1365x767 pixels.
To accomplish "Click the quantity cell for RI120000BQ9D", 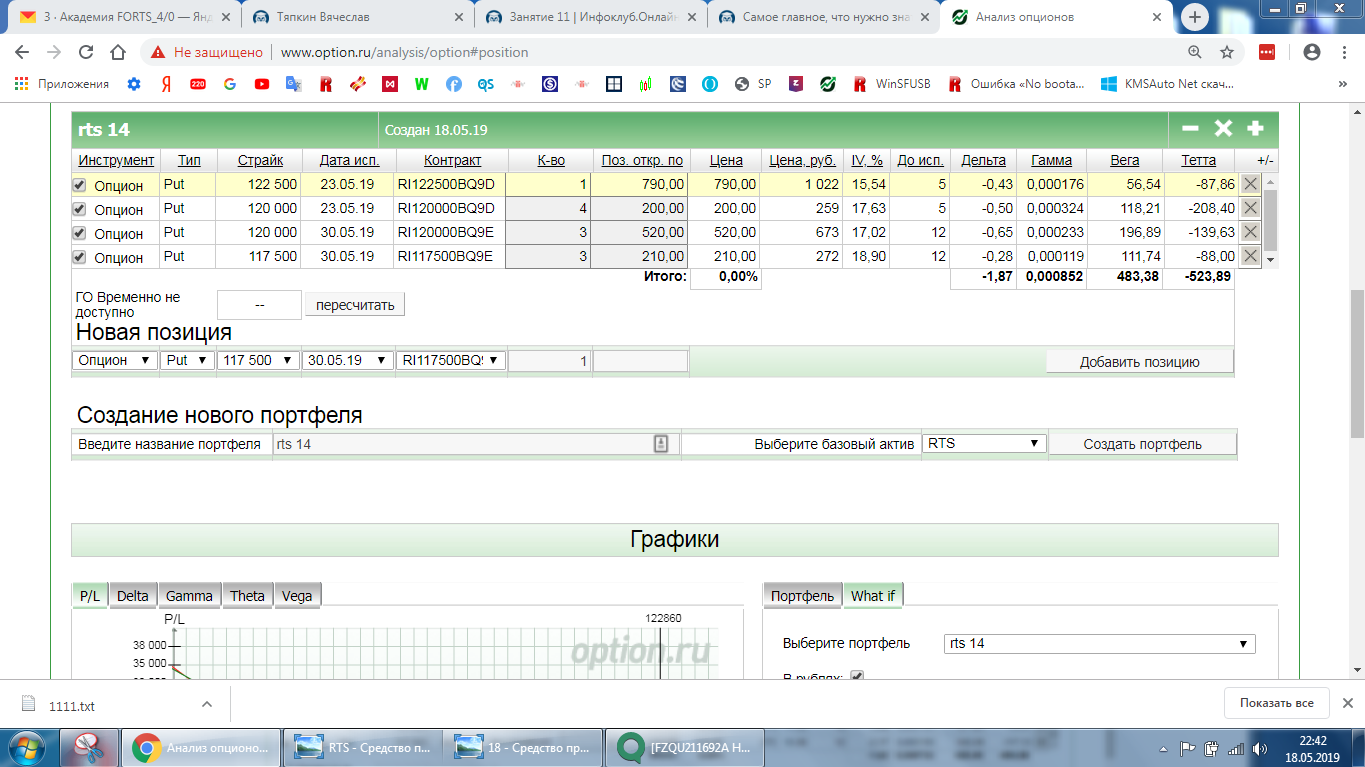I will tap(550, 209).
